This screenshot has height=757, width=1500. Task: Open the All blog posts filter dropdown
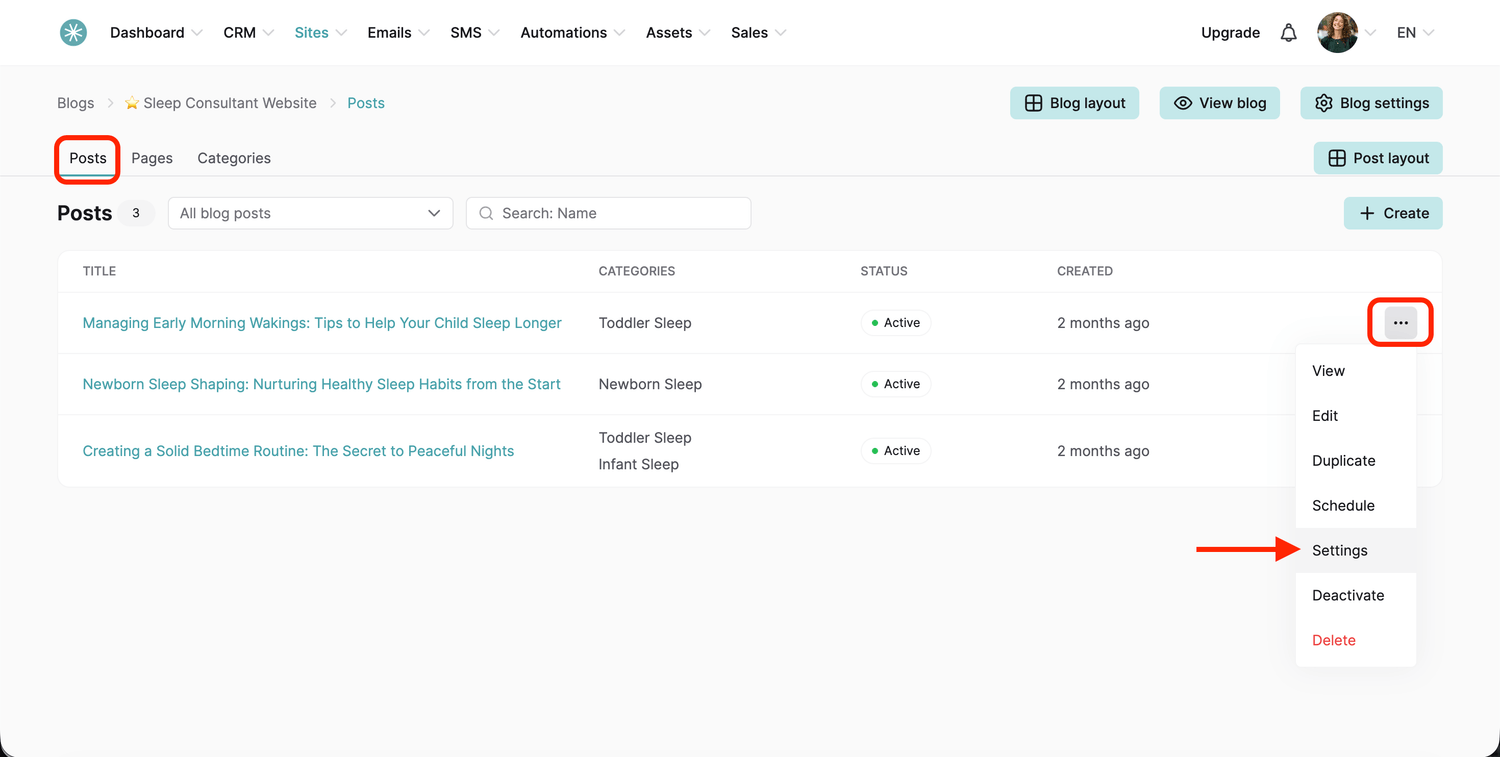point(310,213)
